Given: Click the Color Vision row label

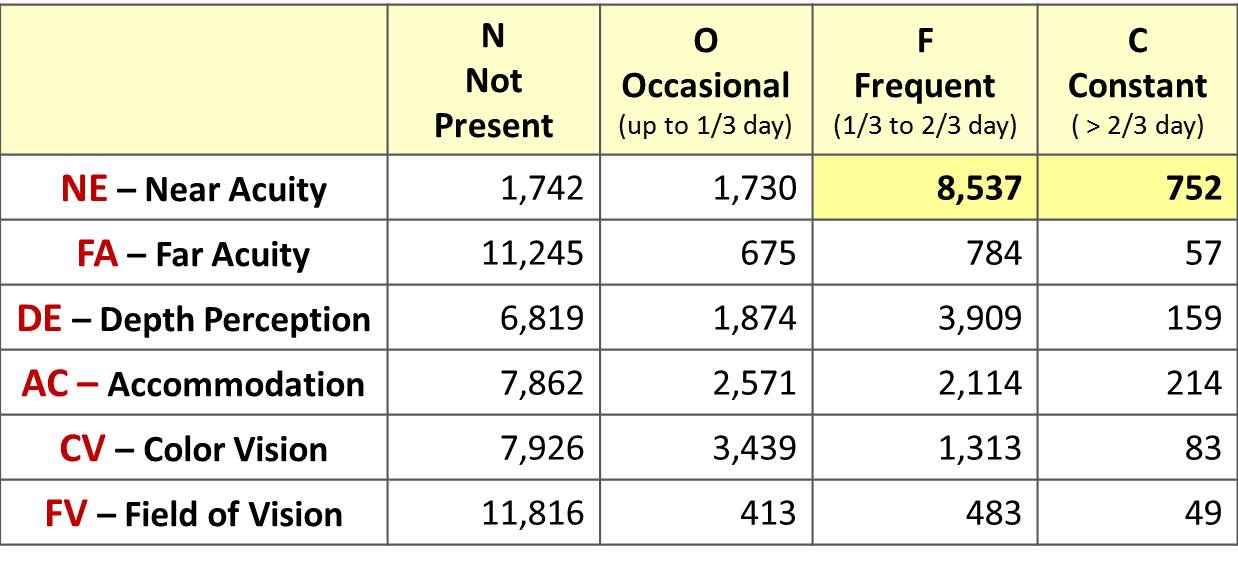Looking at the screenshot, I should (194, 449).
